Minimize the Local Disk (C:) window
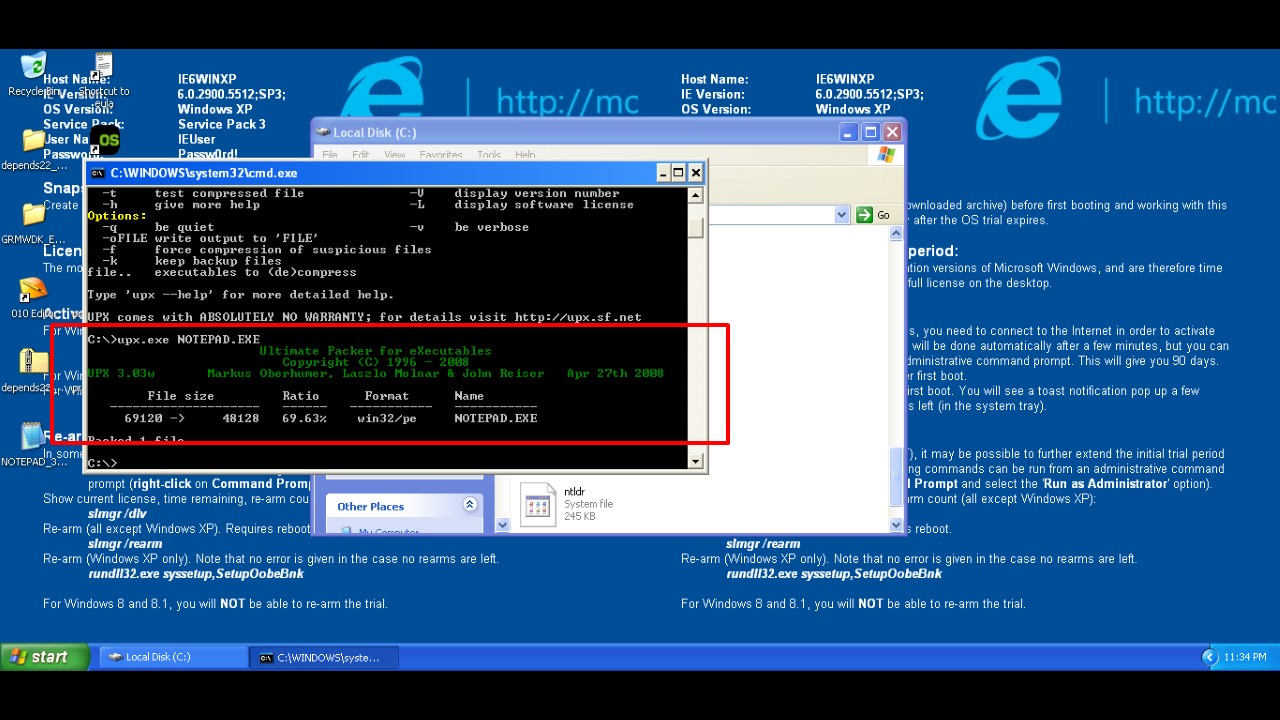The height and width of the screenshot is (720, 1280). click(848, 132)
